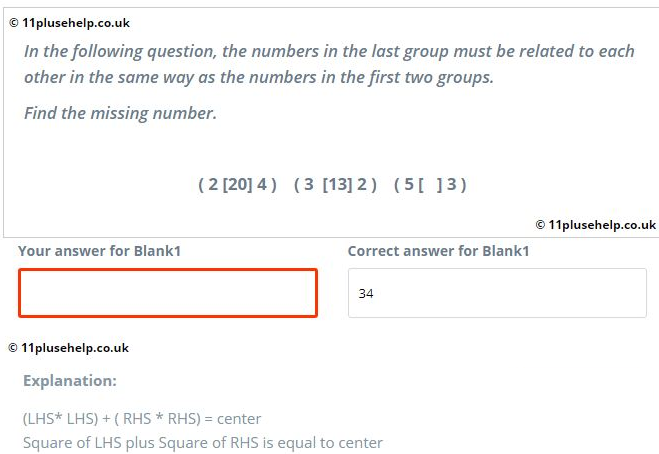Click the leading 3 of the second group
The image size is (659, 454).
tap(309, 184)
